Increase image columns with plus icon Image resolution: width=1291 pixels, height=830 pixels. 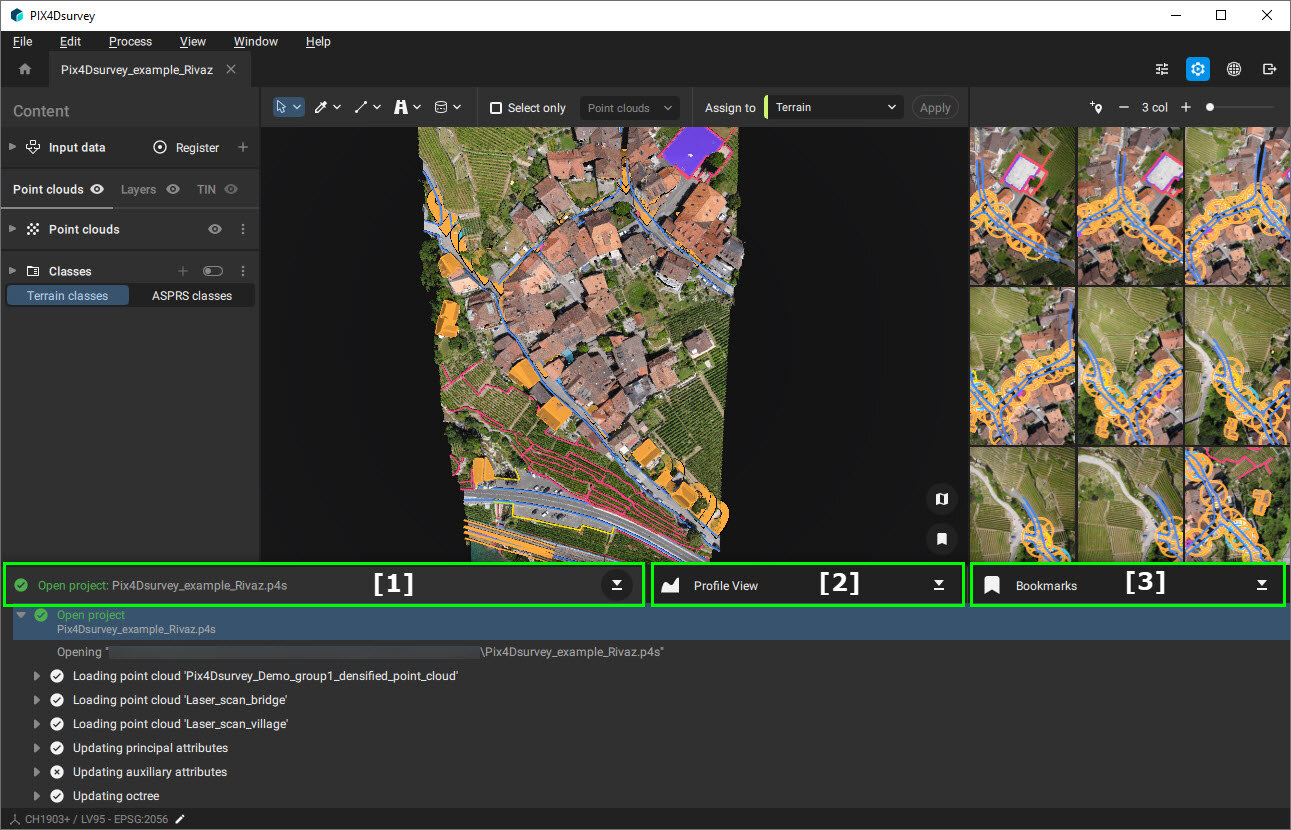click(1186, 107)
